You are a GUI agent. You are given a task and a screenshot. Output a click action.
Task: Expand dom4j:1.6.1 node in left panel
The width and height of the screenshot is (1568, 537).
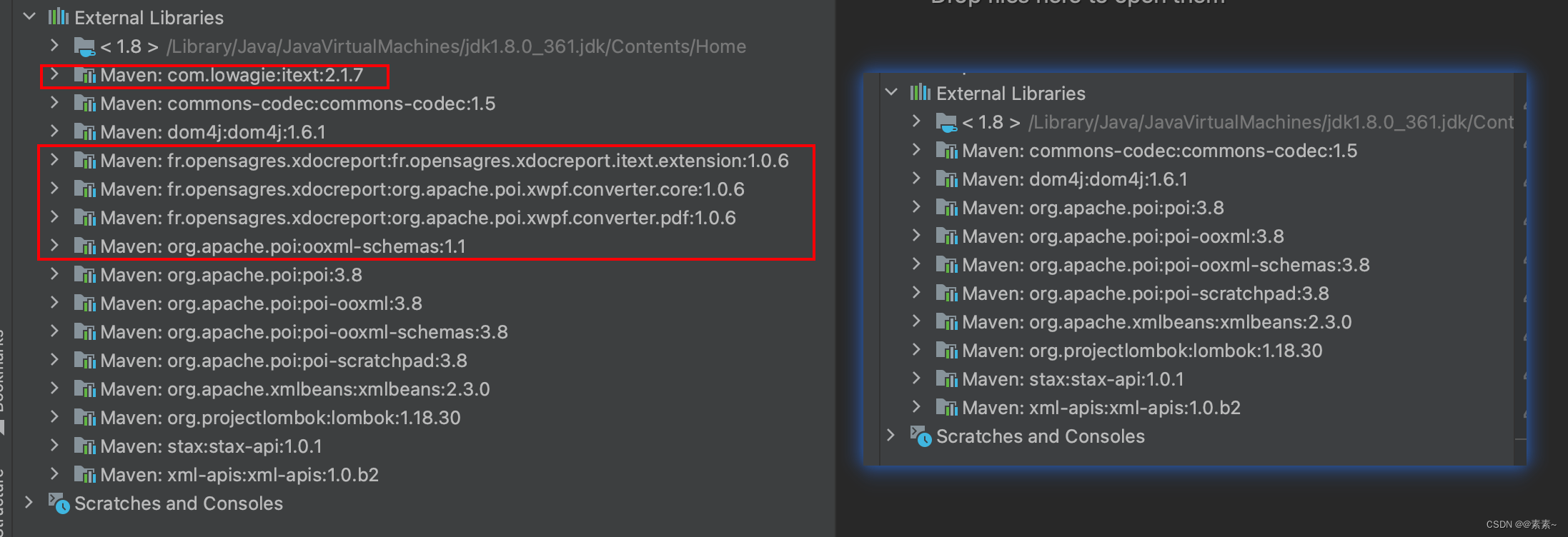[x=54, y=131]
